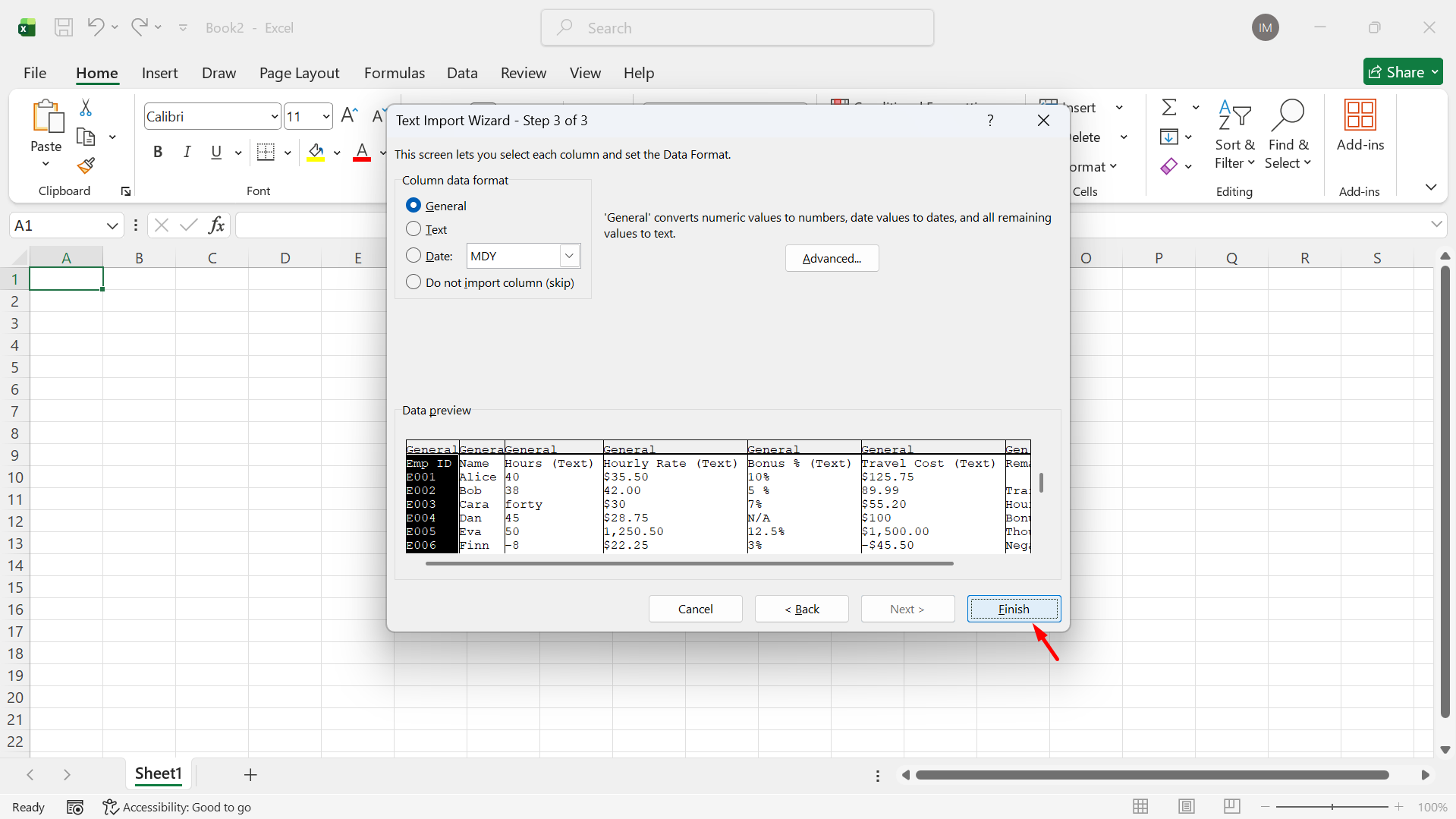Cancel the Text Import Wizard
Viewport: 1456px width, 819px height.
(696, 609)
